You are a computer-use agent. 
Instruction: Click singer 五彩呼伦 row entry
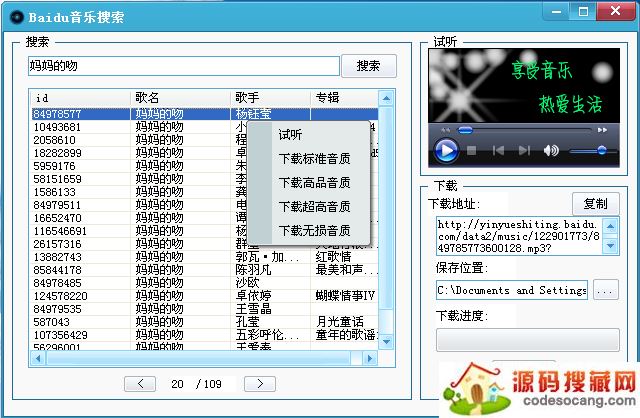[x=267, y=335]
